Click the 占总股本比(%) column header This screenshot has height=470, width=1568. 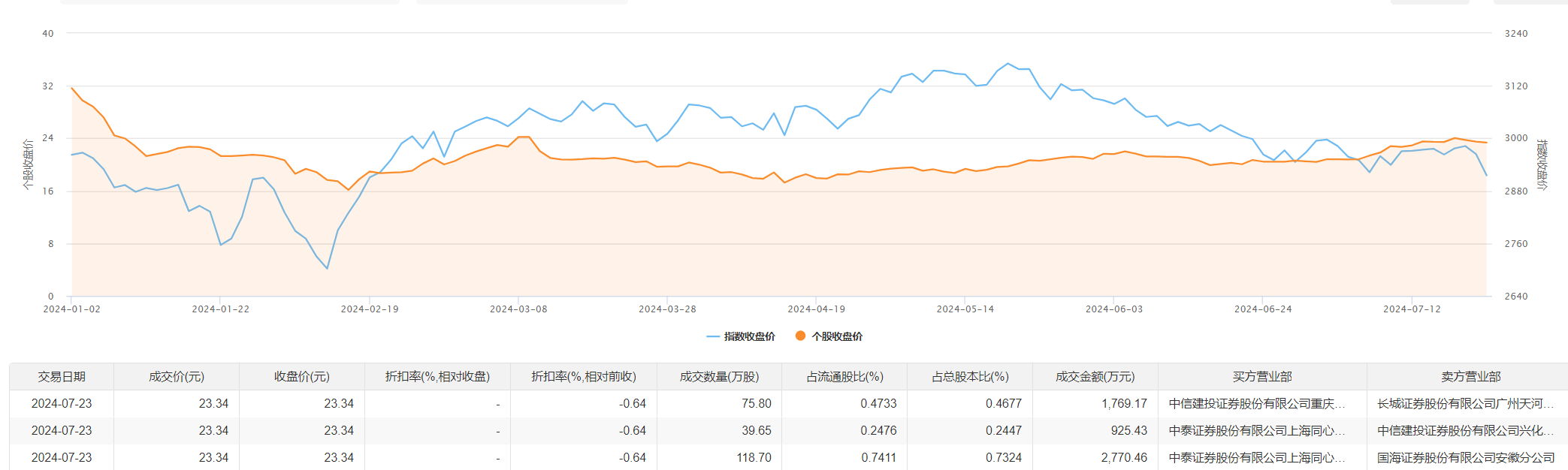pos(970,376)
